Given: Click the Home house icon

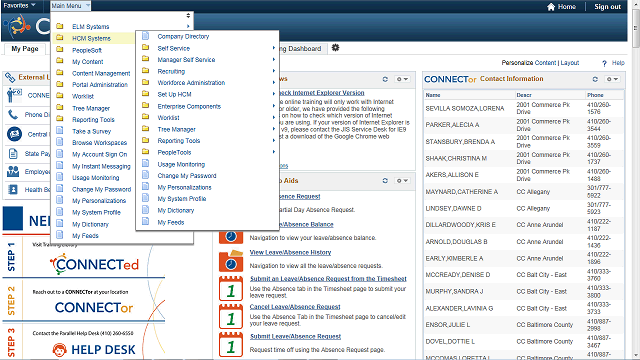Looking at the screenshot, I should coord(551,7).
